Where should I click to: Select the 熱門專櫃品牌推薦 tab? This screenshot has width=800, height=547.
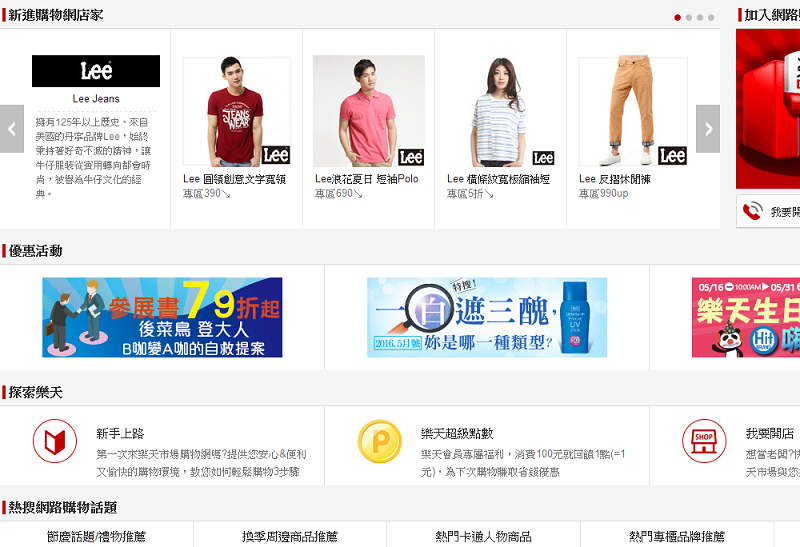coord(677,536)
